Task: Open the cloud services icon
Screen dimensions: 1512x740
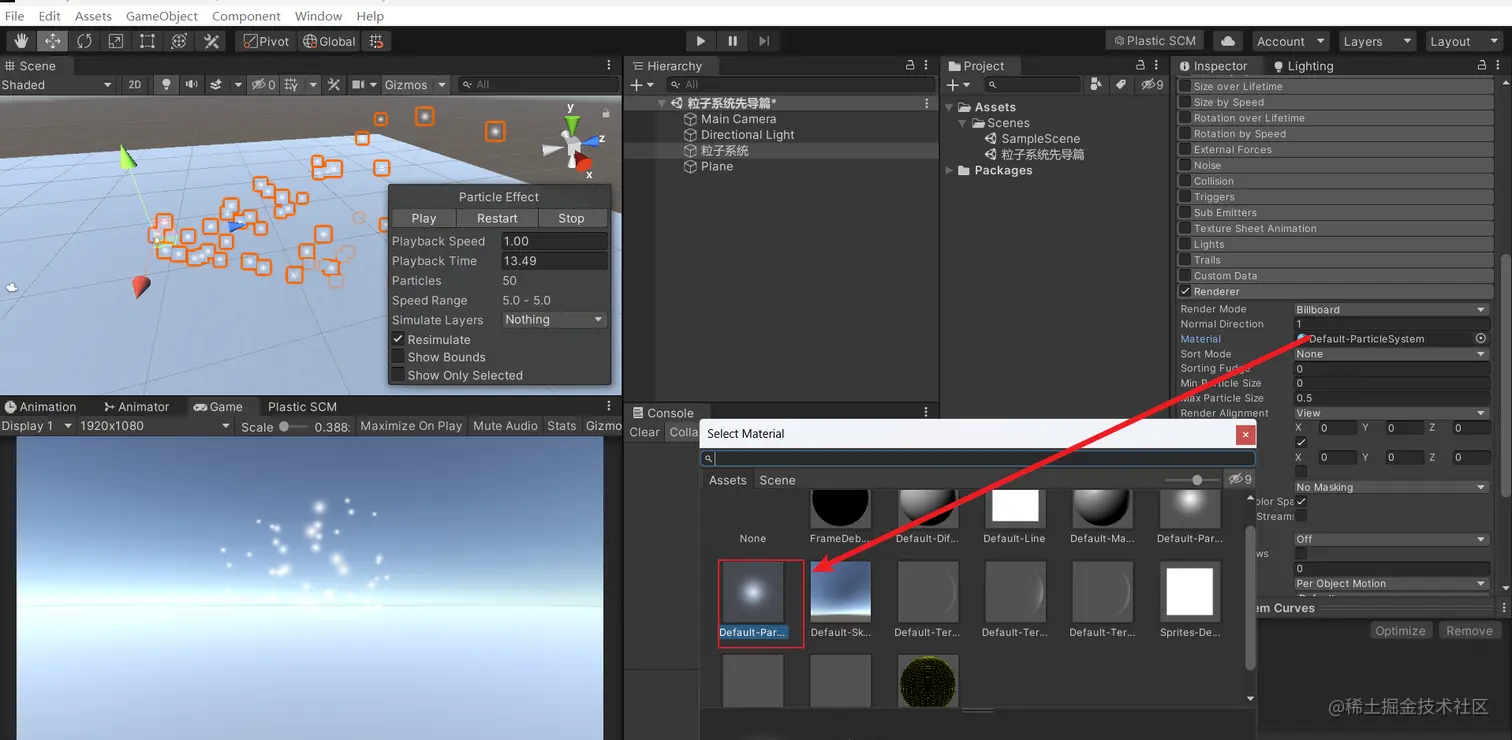Action: [x=1228, y=41]
